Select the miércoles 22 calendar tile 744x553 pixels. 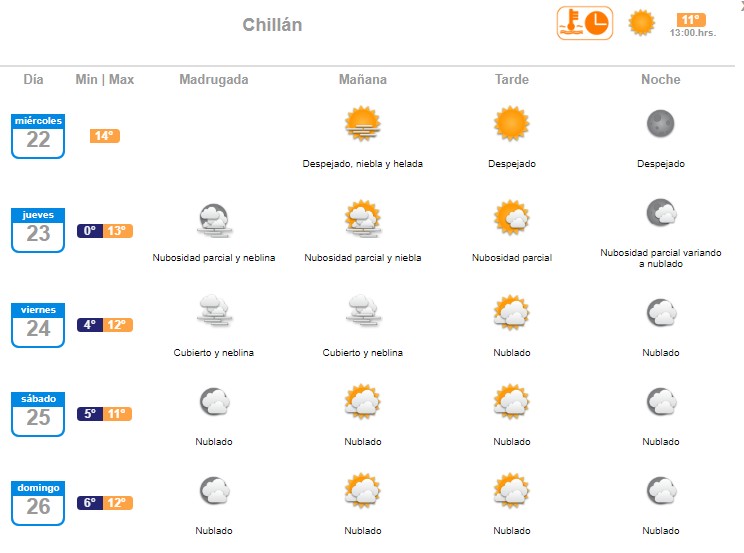(x=38, y=135)
